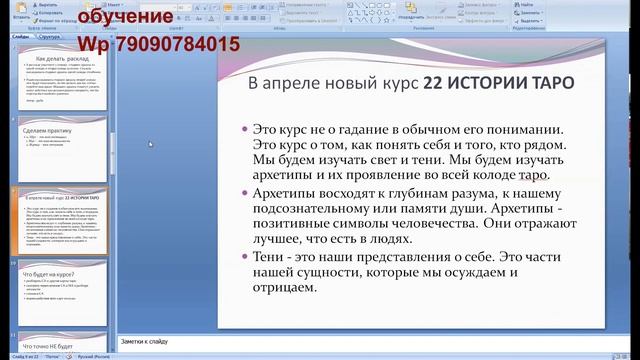640x360 pixels.
Task: Click the Заметки к слайду notes field
Action: click(373, 343)
